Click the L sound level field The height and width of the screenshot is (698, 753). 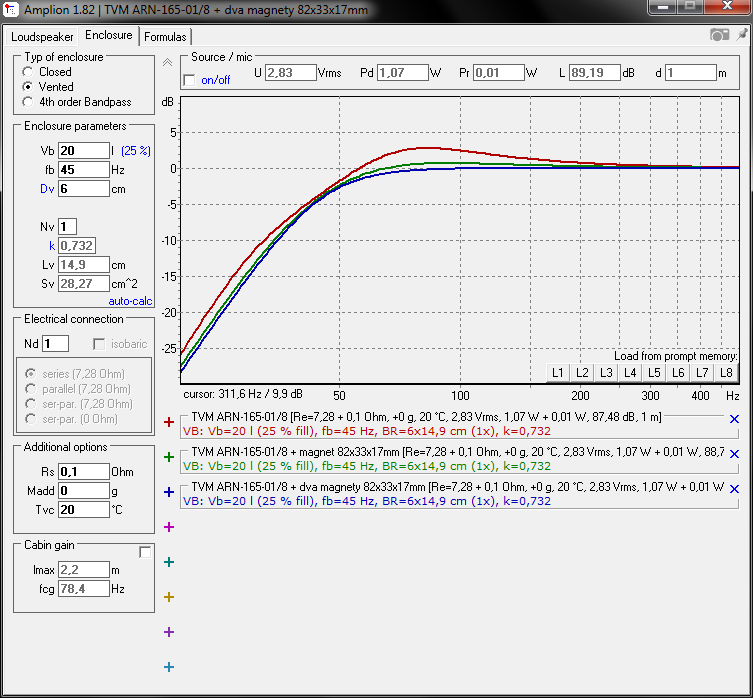pyautogui.click(x=595, y=73)
